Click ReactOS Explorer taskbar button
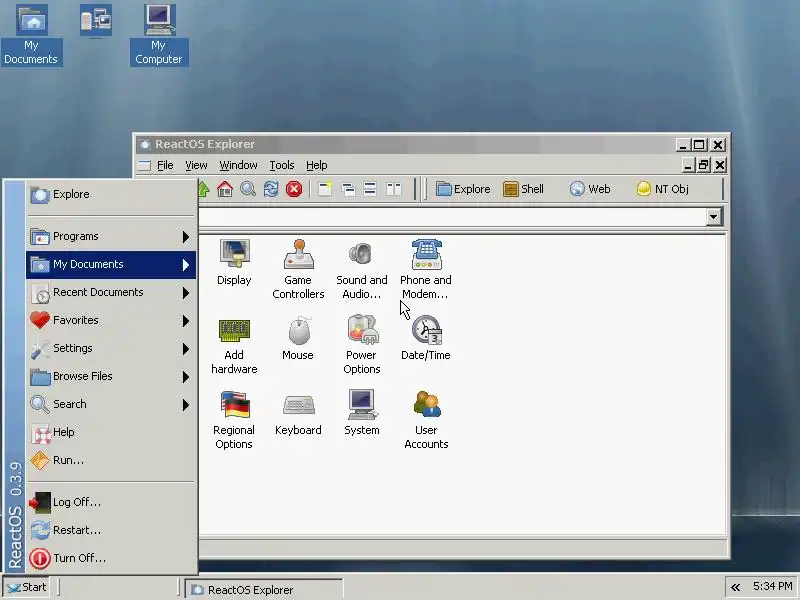 (x=263, y=590)
